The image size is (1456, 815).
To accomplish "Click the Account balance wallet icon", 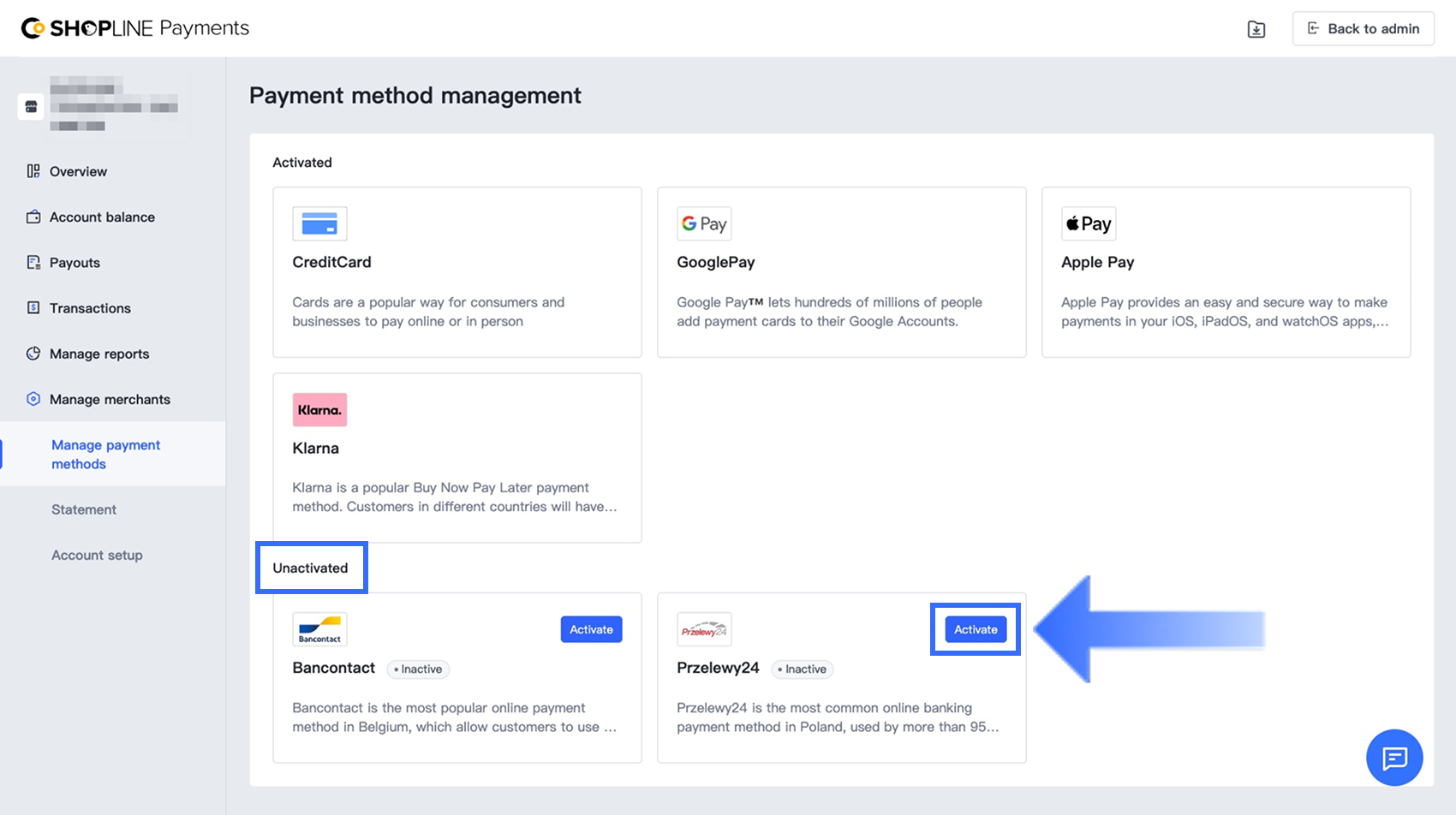I will pyautogui.click(x=33, y=217).
